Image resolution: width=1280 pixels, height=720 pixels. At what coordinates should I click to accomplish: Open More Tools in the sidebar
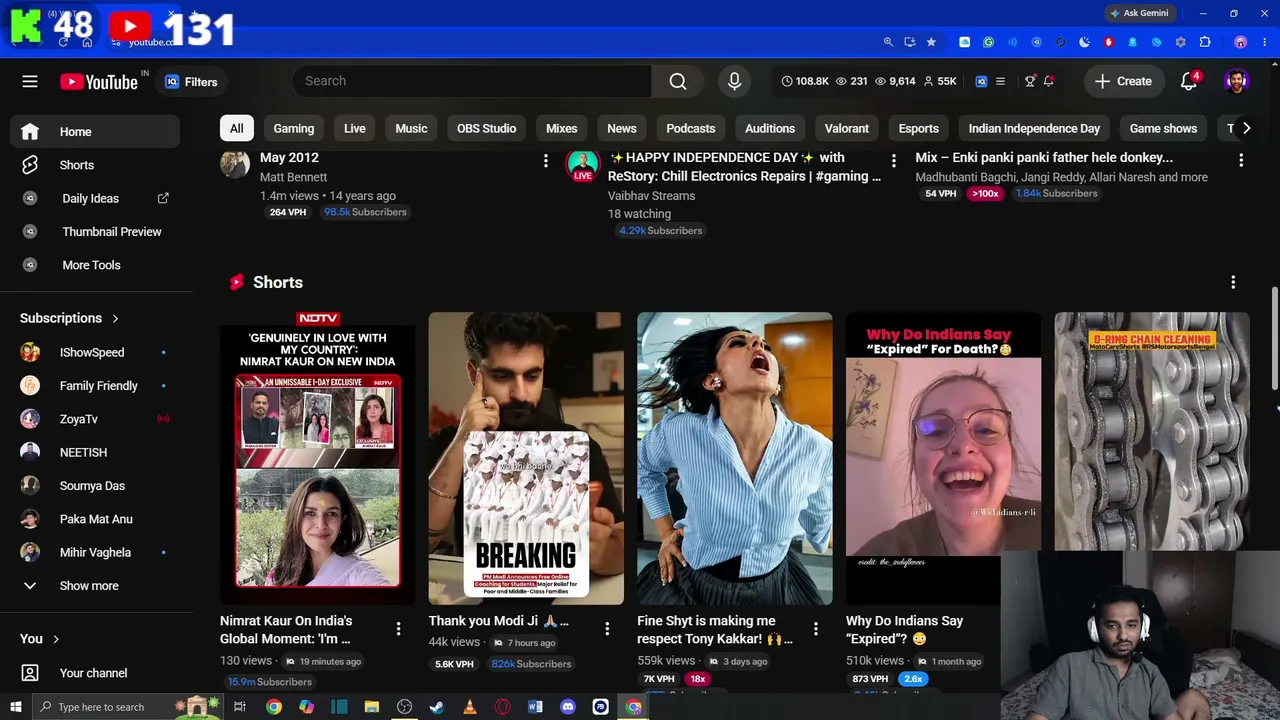tap(95, 265)
